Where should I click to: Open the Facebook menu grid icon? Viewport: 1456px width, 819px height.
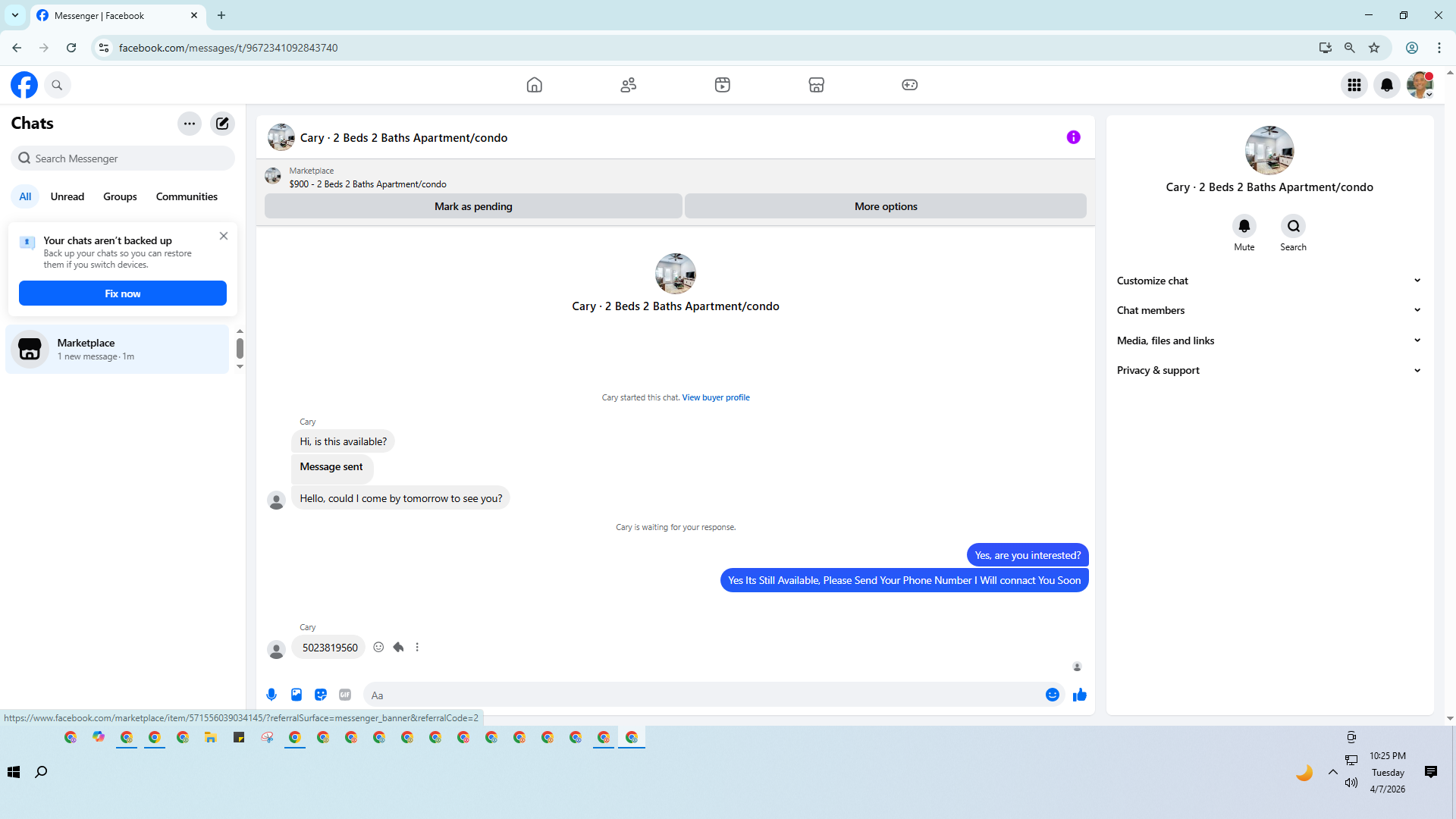pyautogui.click(x=1354, y=85)
